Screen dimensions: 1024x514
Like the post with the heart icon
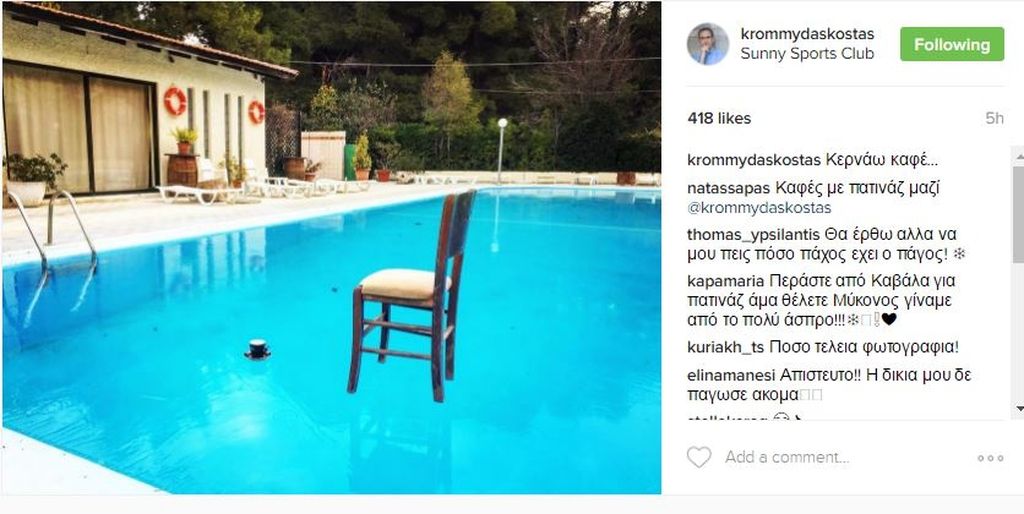[x=698, y=457]
